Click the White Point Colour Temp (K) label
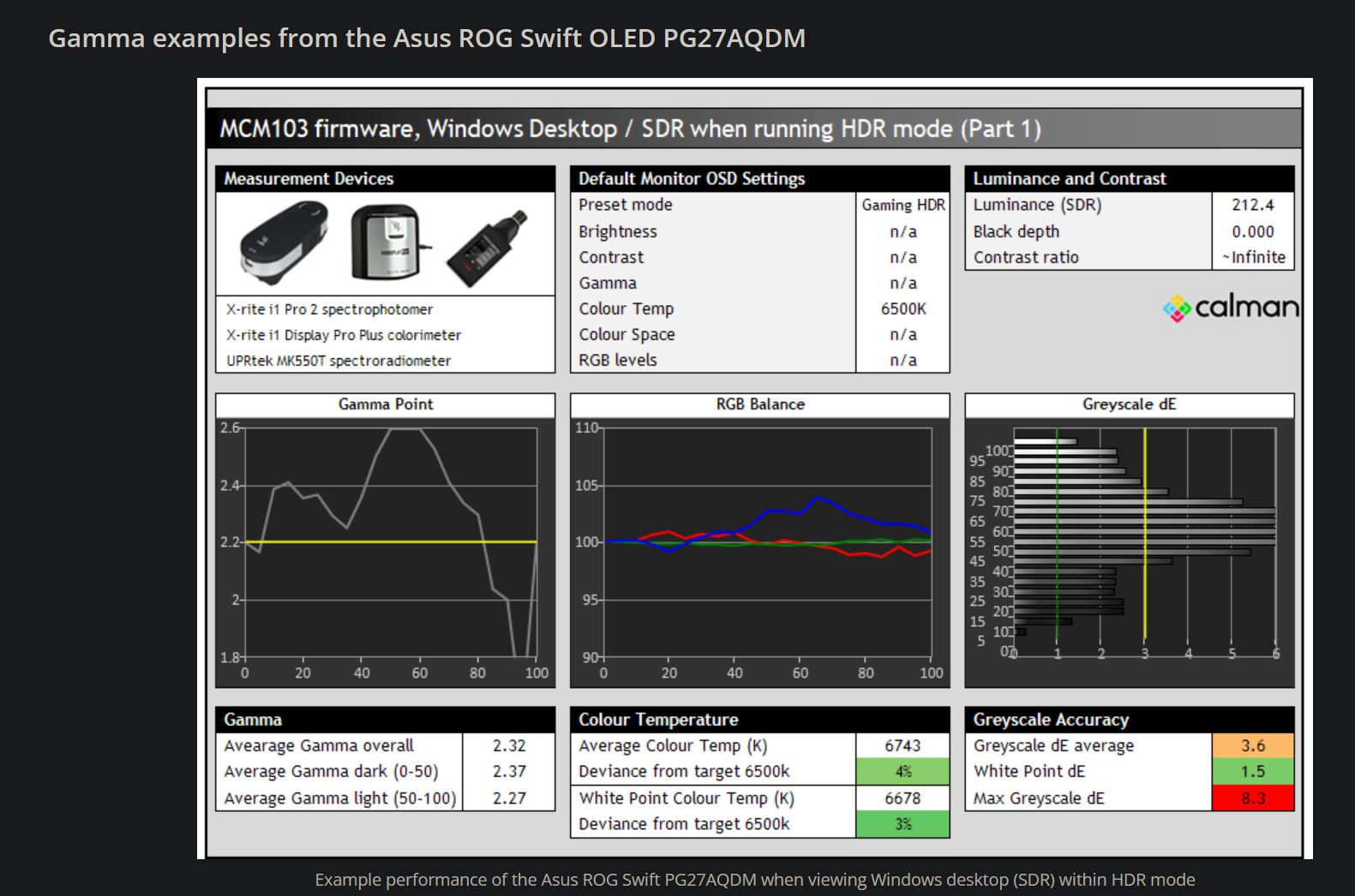This screenshot has width=1355, height=896. [686, 798]
